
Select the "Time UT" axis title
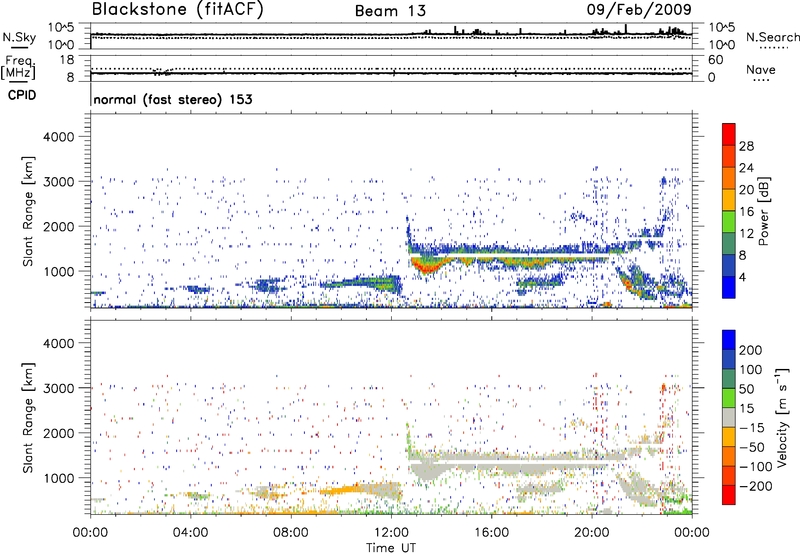click(x=391, y=548)
